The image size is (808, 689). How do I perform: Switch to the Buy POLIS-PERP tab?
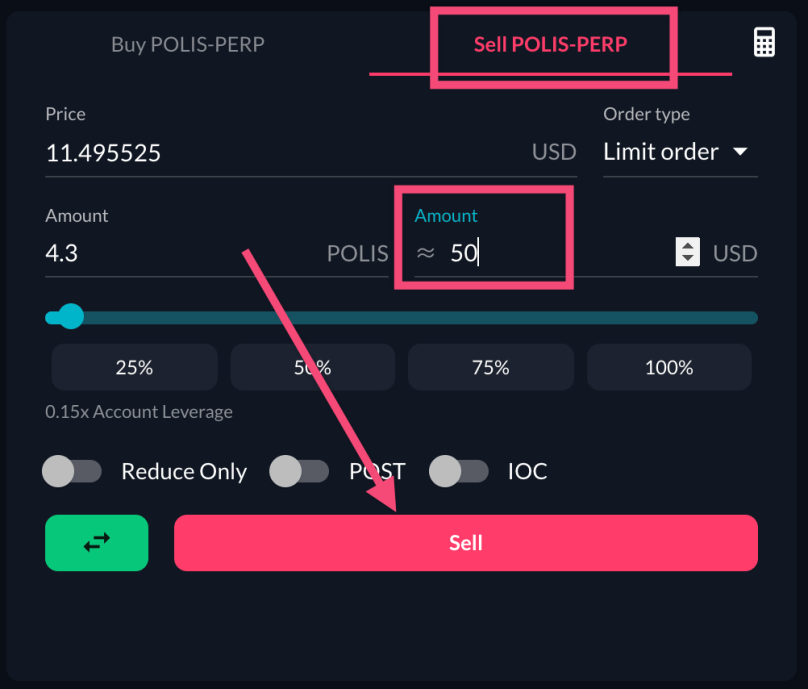tap(188, 44)
